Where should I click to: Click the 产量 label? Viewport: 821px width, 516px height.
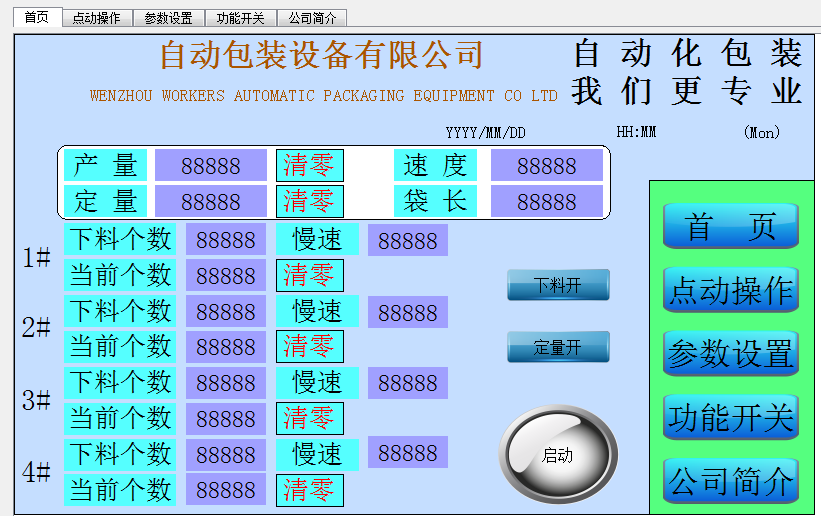(x=106, y=166)
